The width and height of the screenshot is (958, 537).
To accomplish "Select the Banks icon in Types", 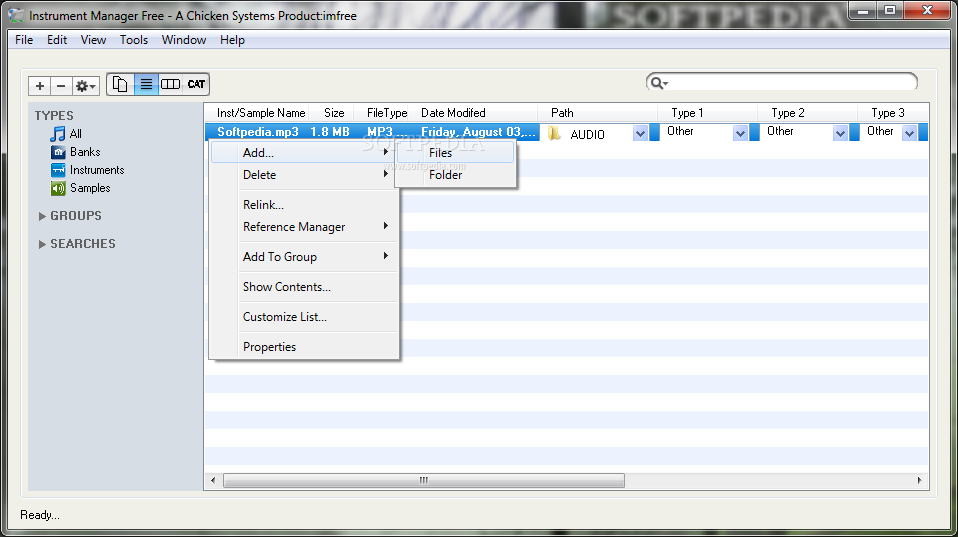I will click(58, 152).
